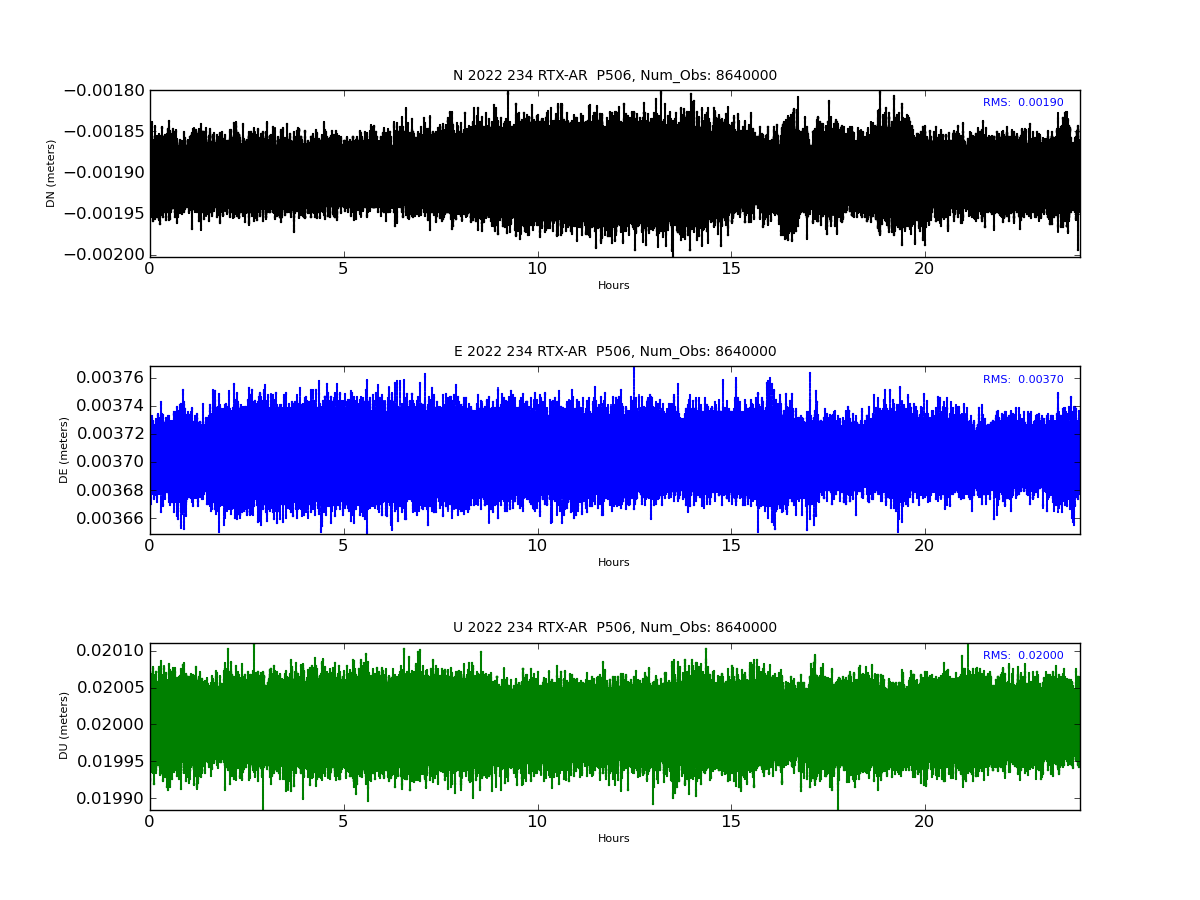
Task: Click the 0.01990 y-axis tick label
Action: (x=110, y=799)
